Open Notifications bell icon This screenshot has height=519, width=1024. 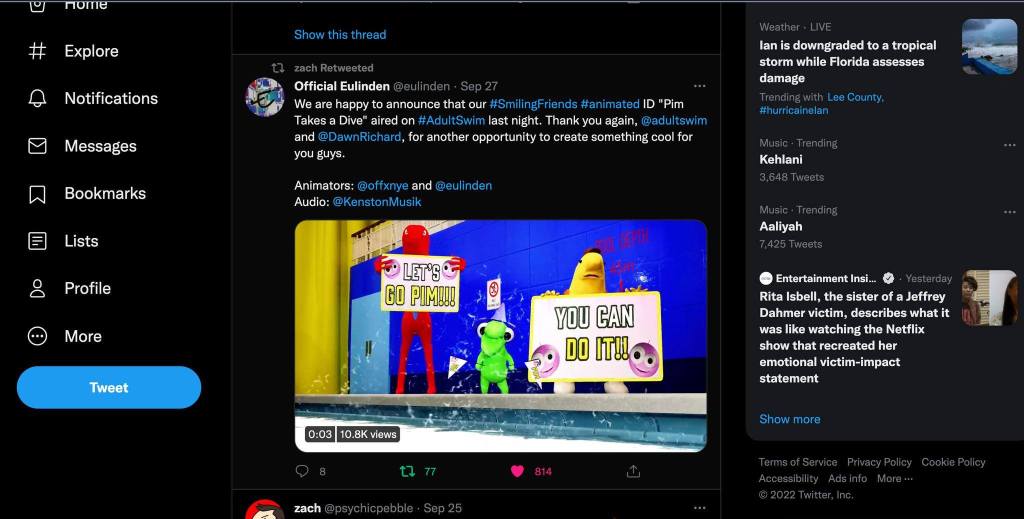coord(37,98)
